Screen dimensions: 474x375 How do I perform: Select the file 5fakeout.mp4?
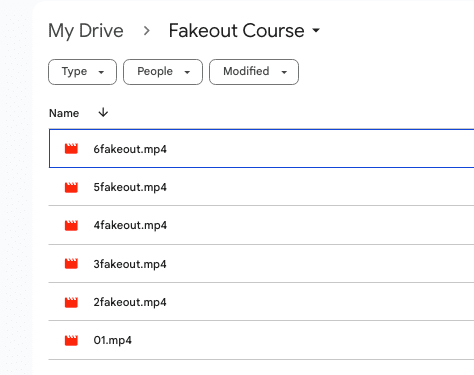[261, 187]
